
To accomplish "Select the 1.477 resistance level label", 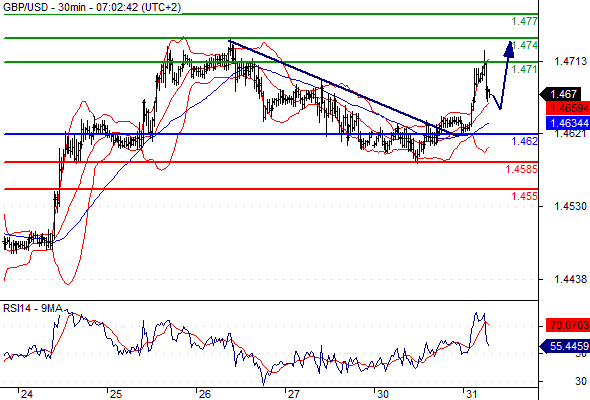I will tap(525, 21).
